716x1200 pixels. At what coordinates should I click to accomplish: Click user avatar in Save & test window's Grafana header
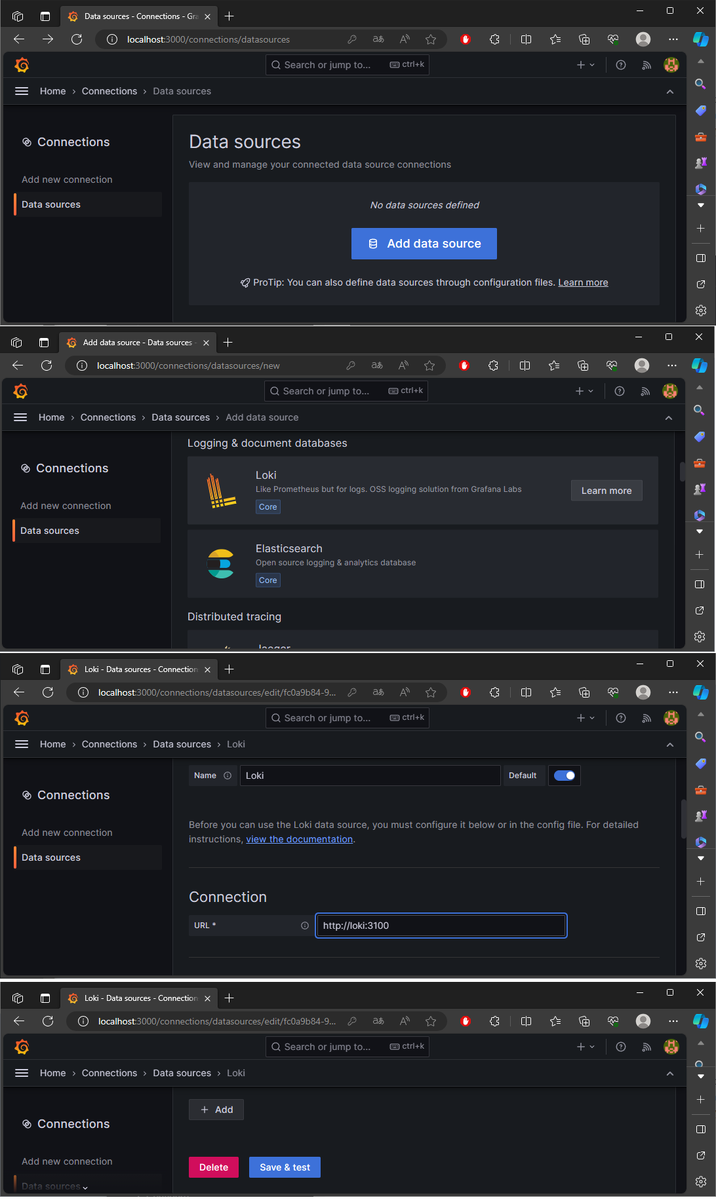click(671, 1046)
